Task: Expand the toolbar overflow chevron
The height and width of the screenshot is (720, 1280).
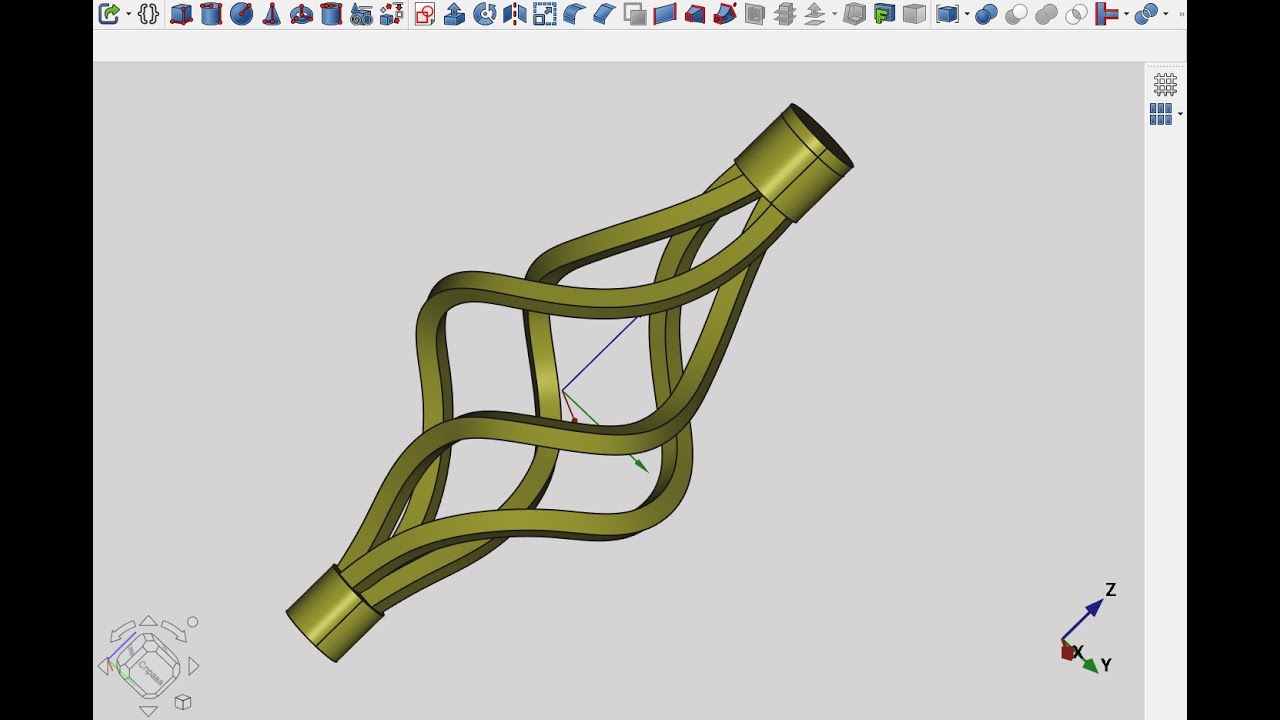Action: (1181, 14)
